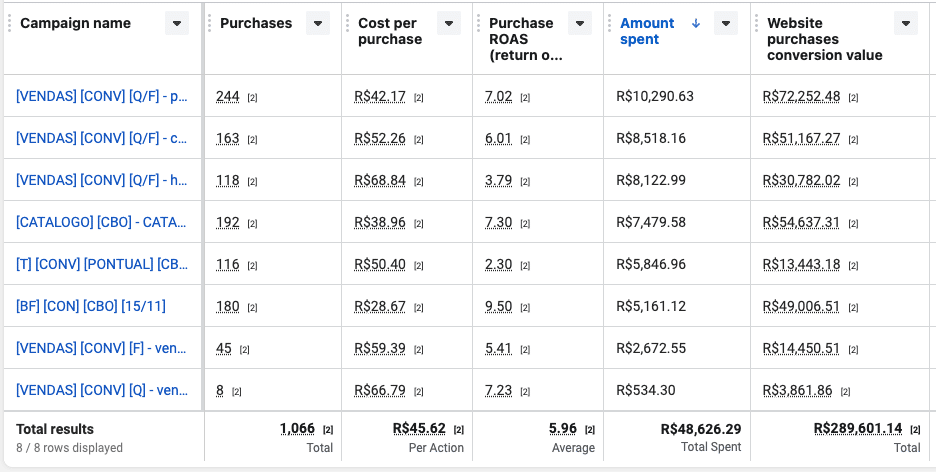
Task: Click the Amount spent descending sort arrow
Action: coord(695,23)
